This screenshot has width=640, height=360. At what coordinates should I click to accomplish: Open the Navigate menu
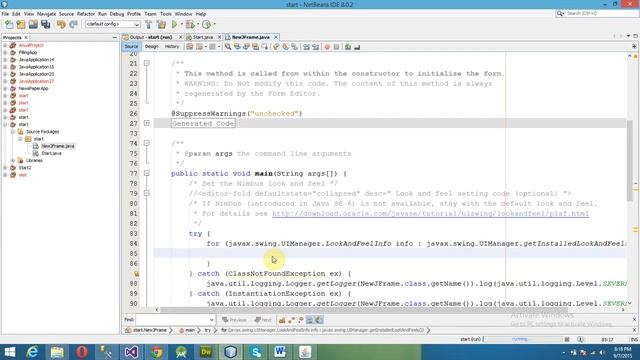click(x=47, y=14)
